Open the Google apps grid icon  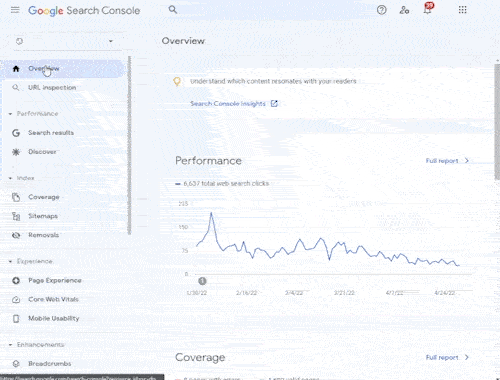(462, 10)
